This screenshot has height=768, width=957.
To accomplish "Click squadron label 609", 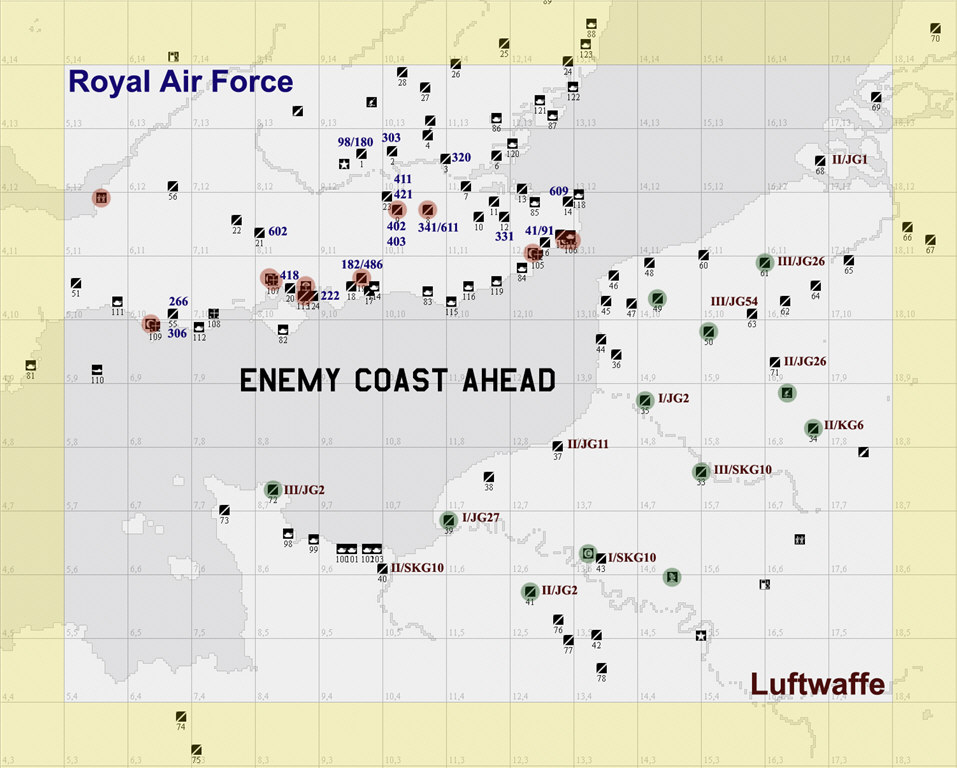I will coord(558,191).
